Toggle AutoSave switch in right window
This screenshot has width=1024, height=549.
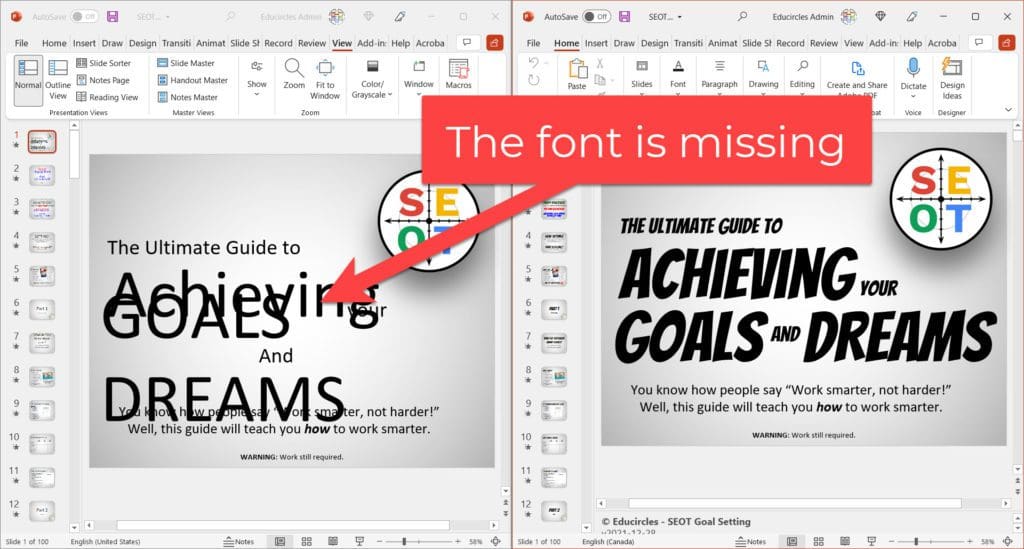[x=596, y=16]
